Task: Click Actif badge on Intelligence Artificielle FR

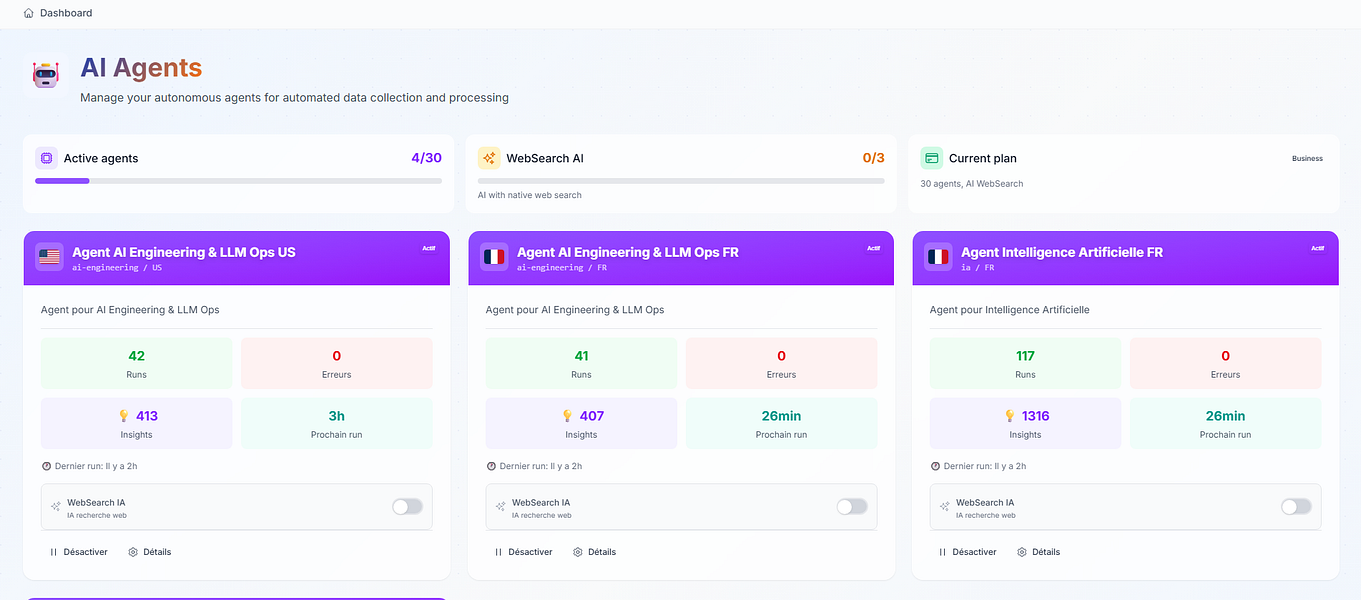Action: tap(1317, 248)
